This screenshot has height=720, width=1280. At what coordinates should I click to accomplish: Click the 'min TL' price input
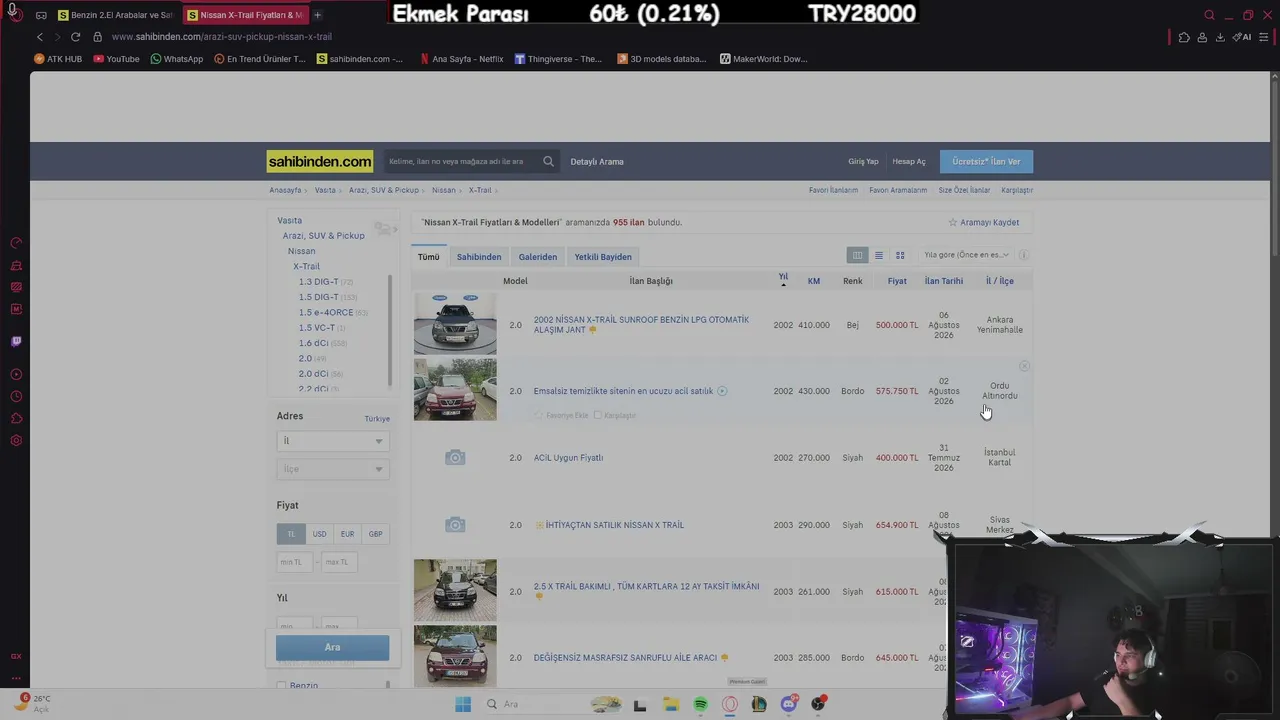point(295,562)
